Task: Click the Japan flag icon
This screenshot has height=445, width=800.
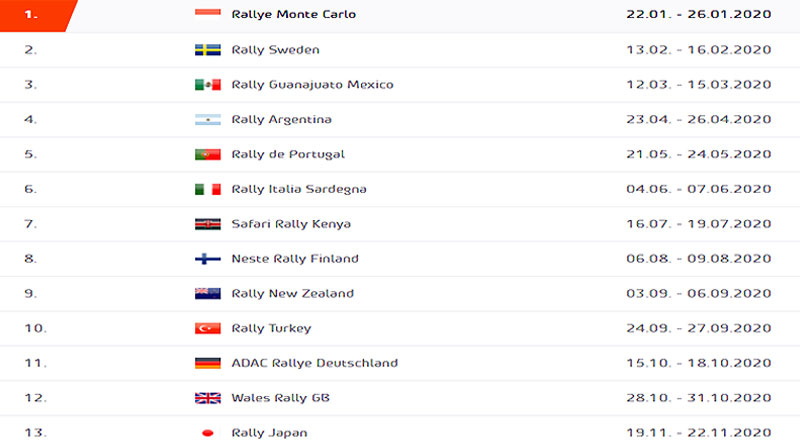Action: pos(208,433)
